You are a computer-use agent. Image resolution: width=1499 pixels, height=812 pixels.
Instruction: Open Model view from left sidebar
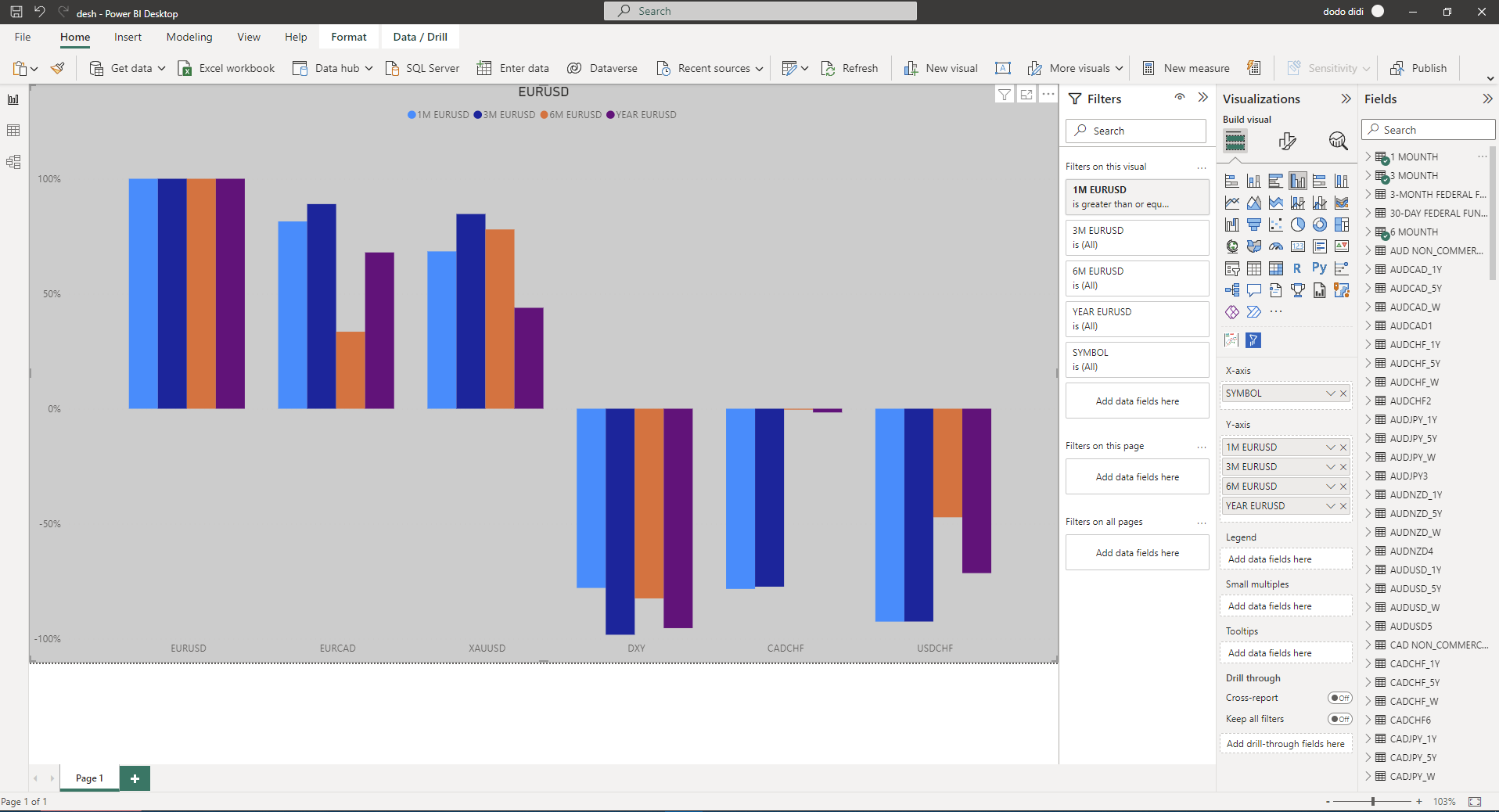coord(13,162)
